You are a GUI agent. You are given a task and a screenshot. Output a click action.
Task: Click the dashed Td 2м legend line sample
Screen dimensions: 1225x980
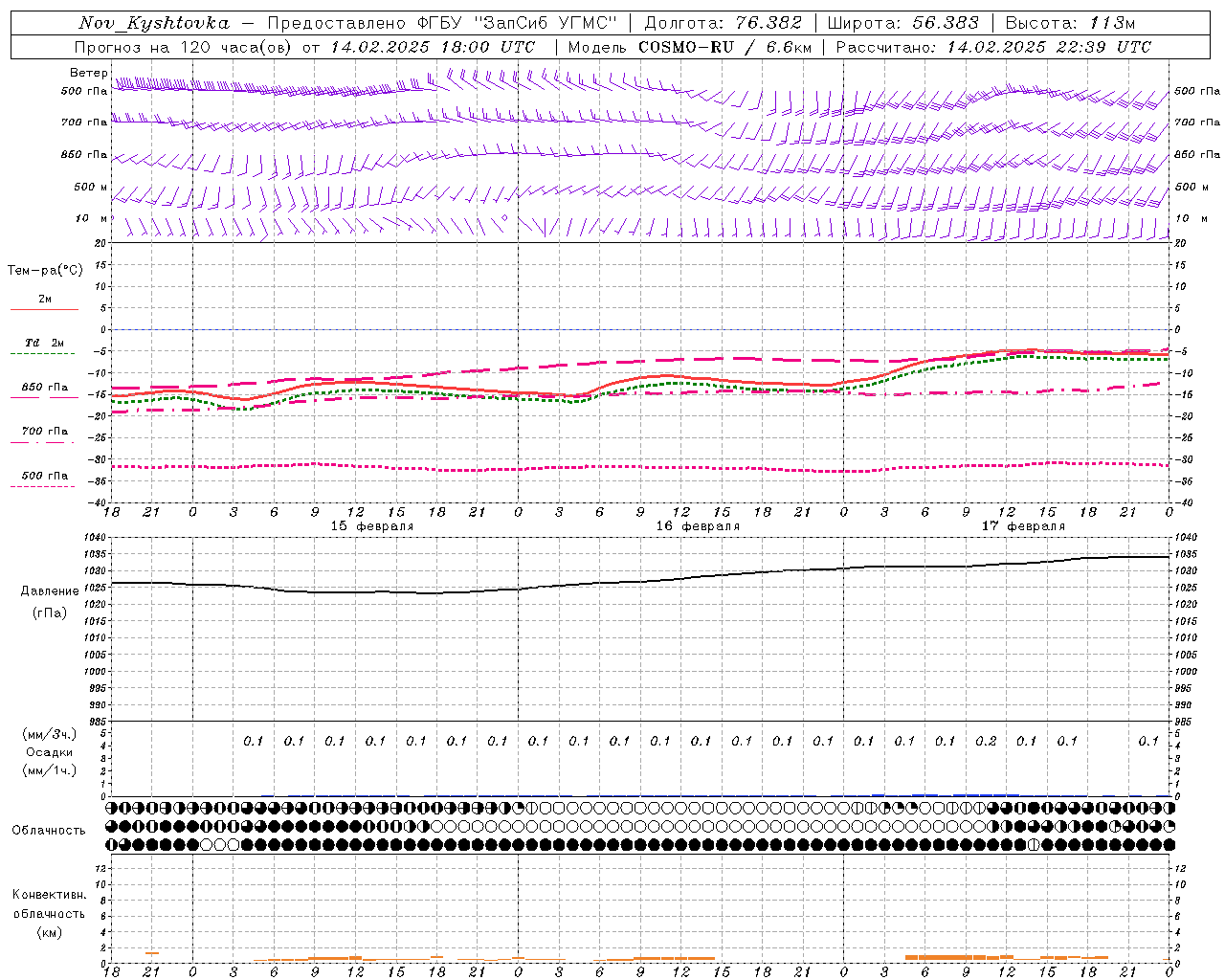pyautogui.click(x=43, y=354)
